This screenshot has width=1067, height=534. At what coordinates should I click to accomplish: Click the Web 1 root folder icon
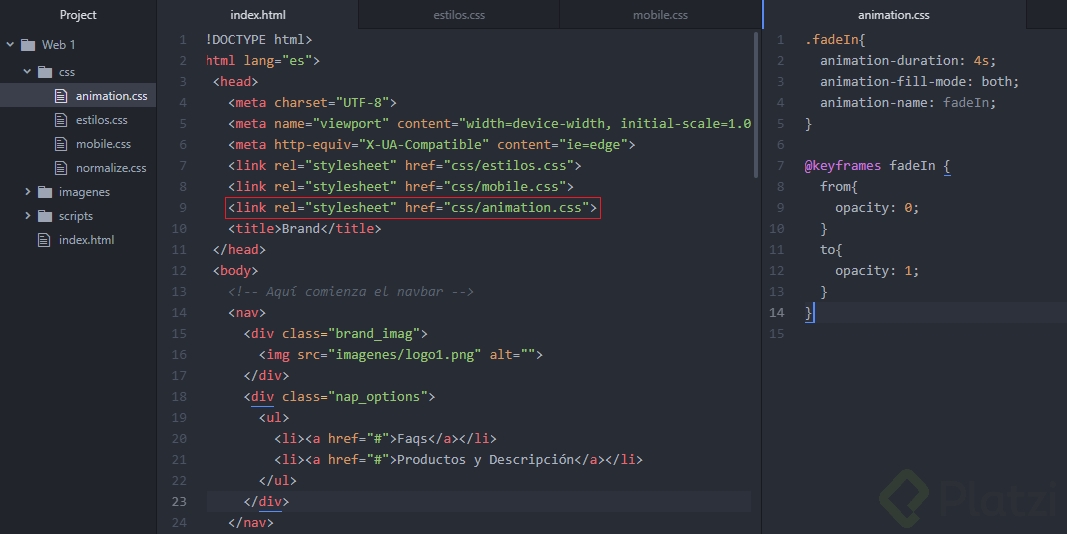point(27,45)
